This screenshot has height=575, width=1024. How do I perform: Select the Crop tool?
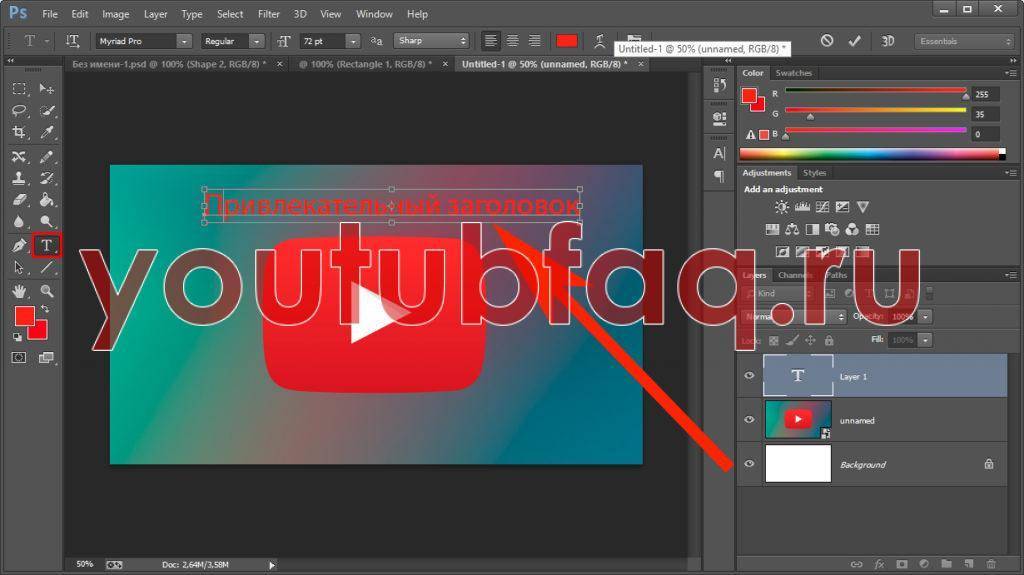19,132
